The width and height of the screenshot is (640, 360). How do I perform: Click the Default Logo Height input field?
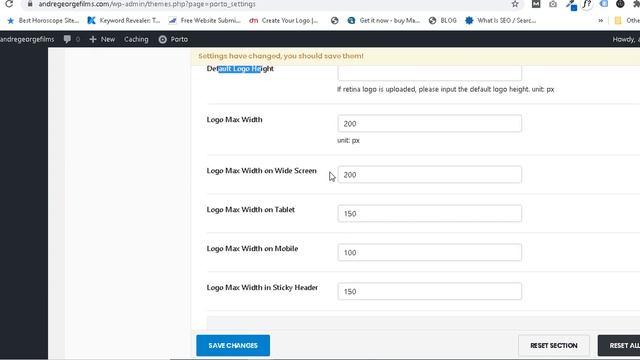[429, 73]
